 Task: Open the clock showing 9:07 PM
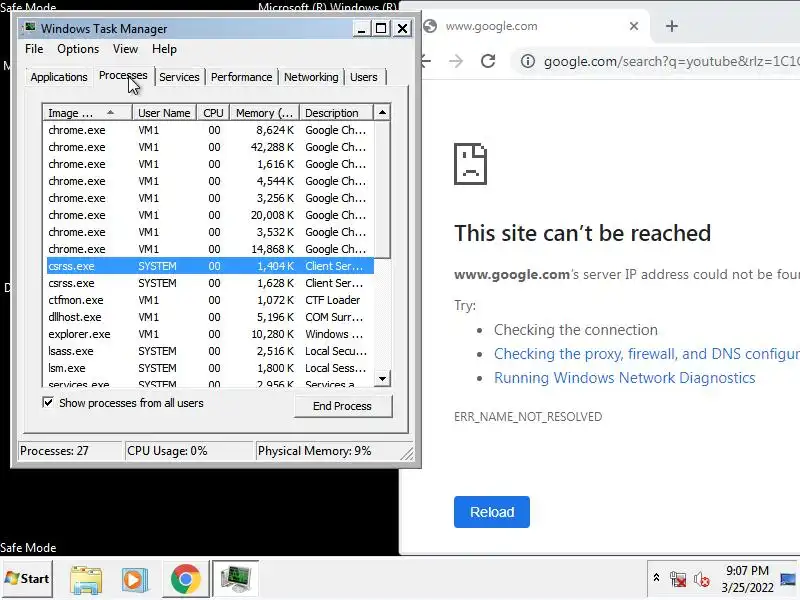tap(747, 579)
